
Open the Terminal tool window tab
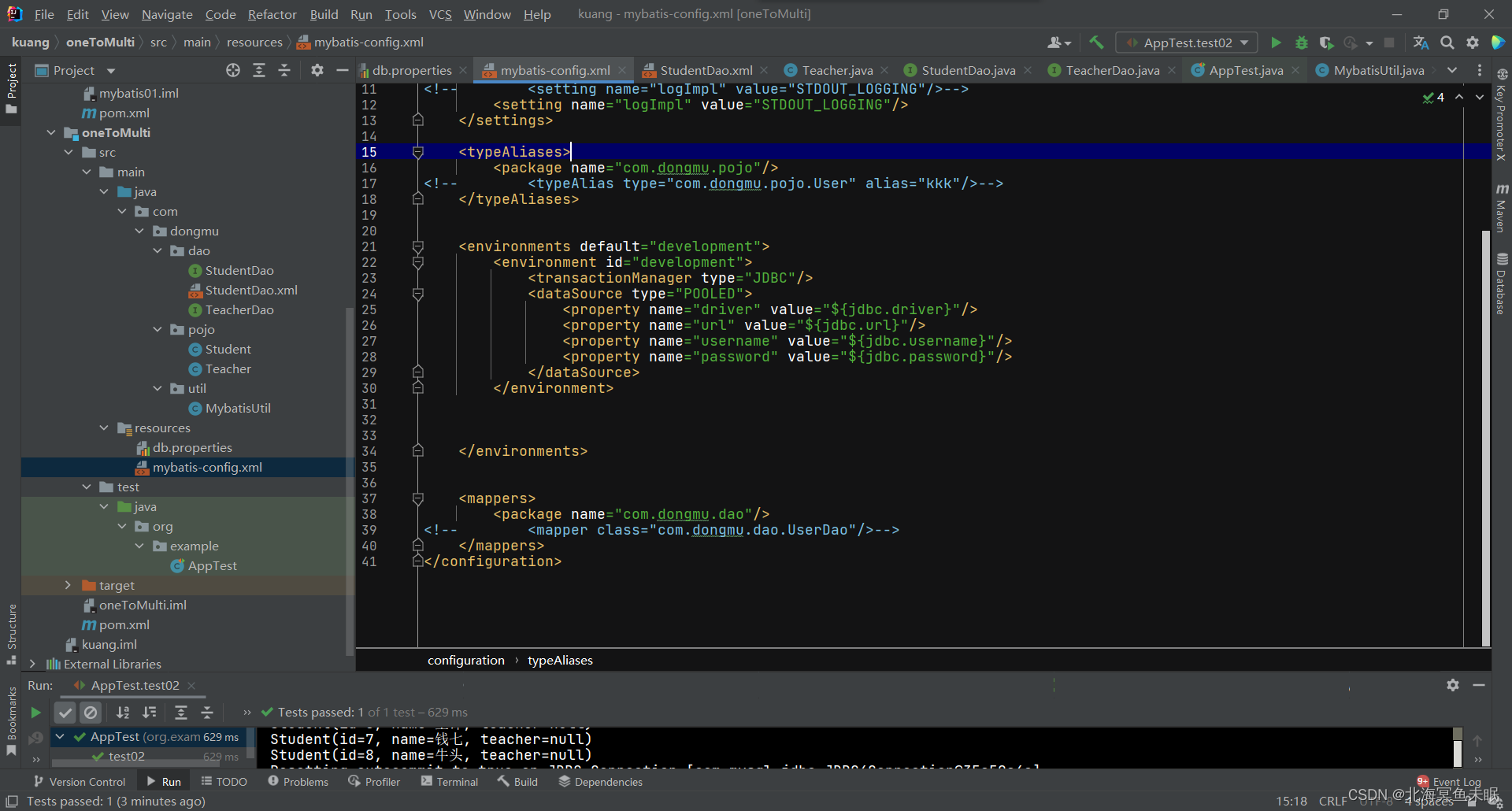tap(450, 782)
